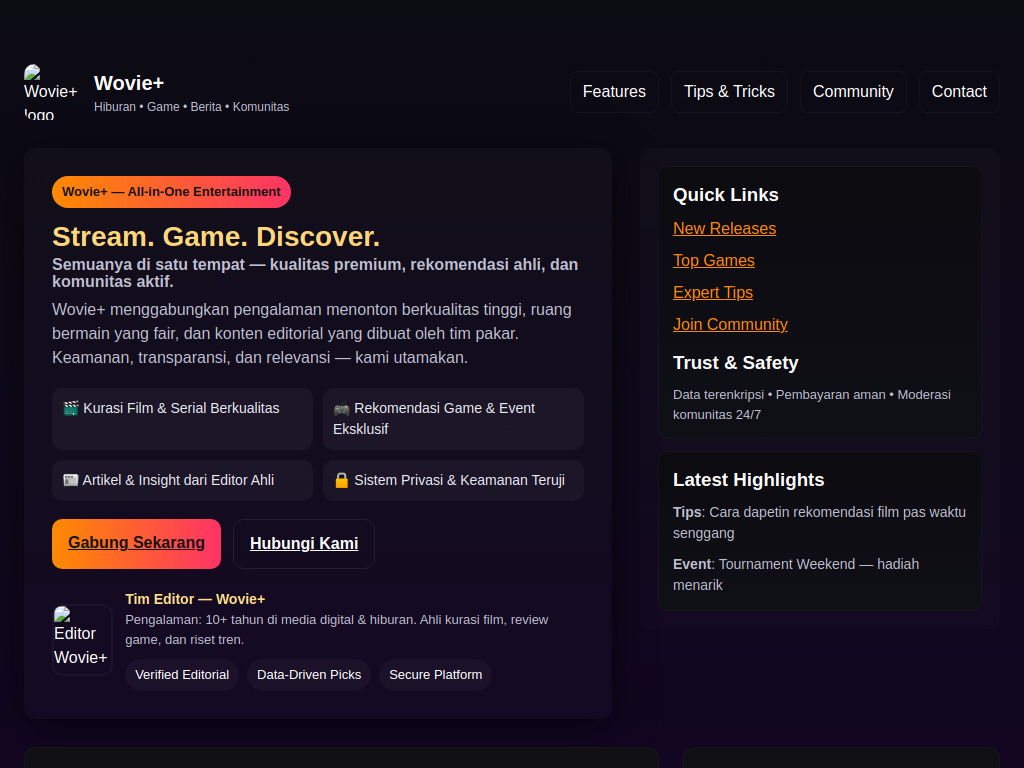1024x768 pixels.
Task: Open the Features menu item
Action: coord(614,92)
